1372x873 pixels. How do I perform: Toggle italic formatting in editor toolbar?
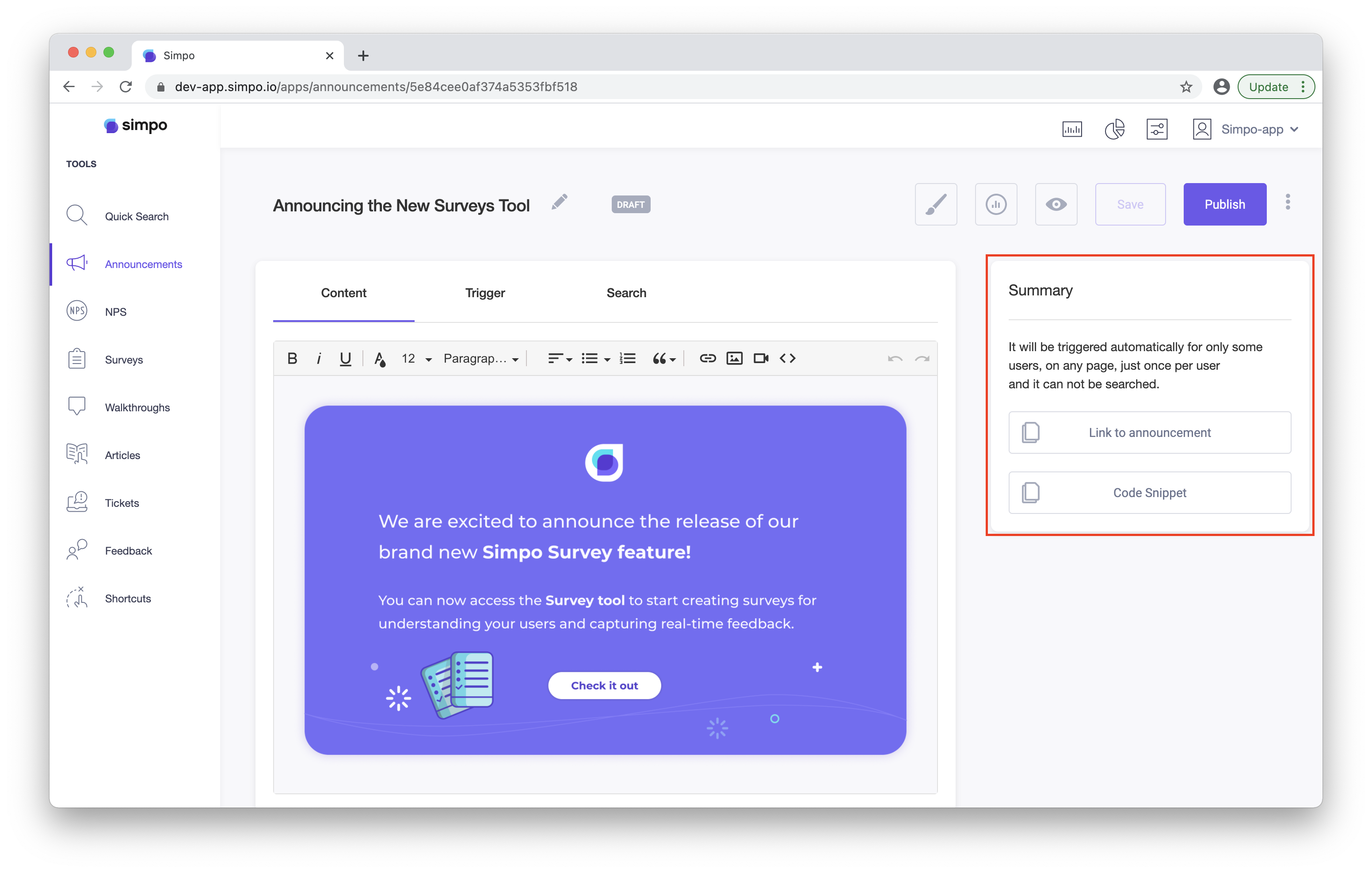coord(319,358)
